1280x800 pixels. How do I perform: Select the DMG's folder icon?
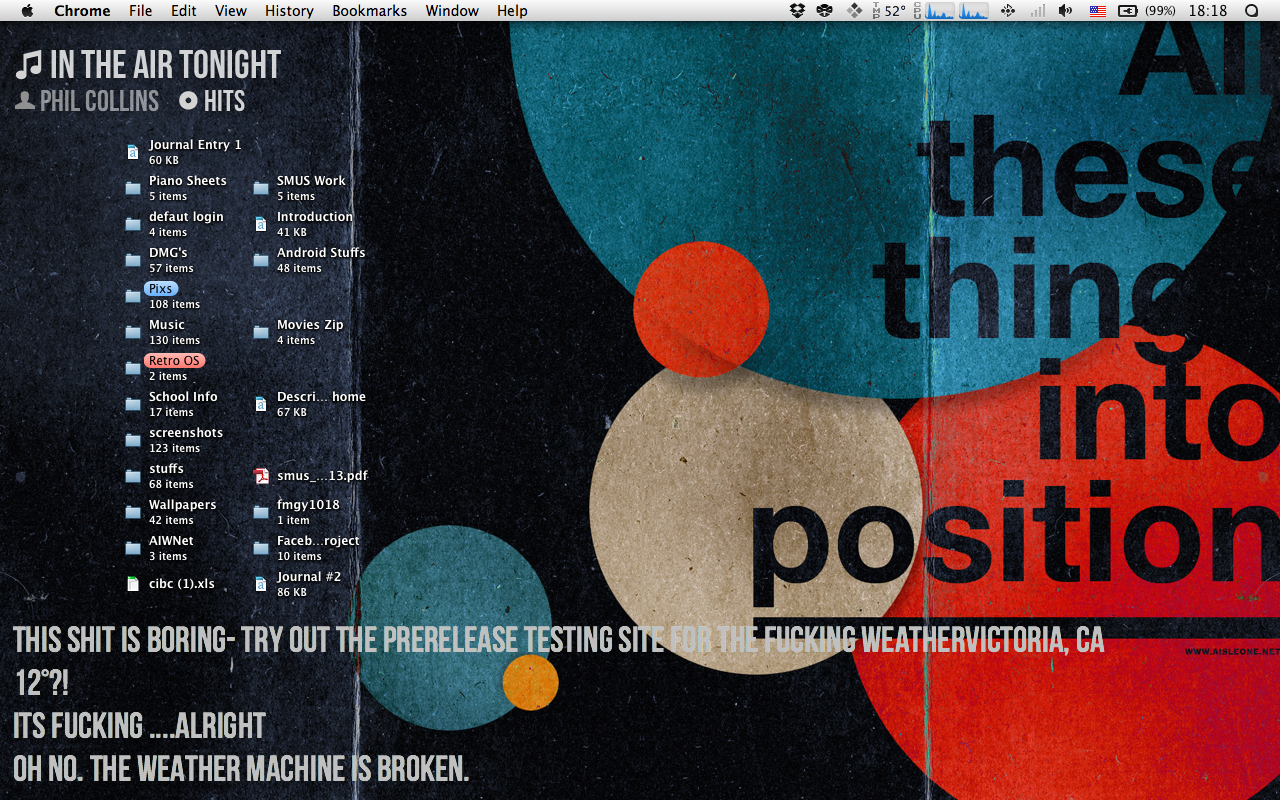132,260
